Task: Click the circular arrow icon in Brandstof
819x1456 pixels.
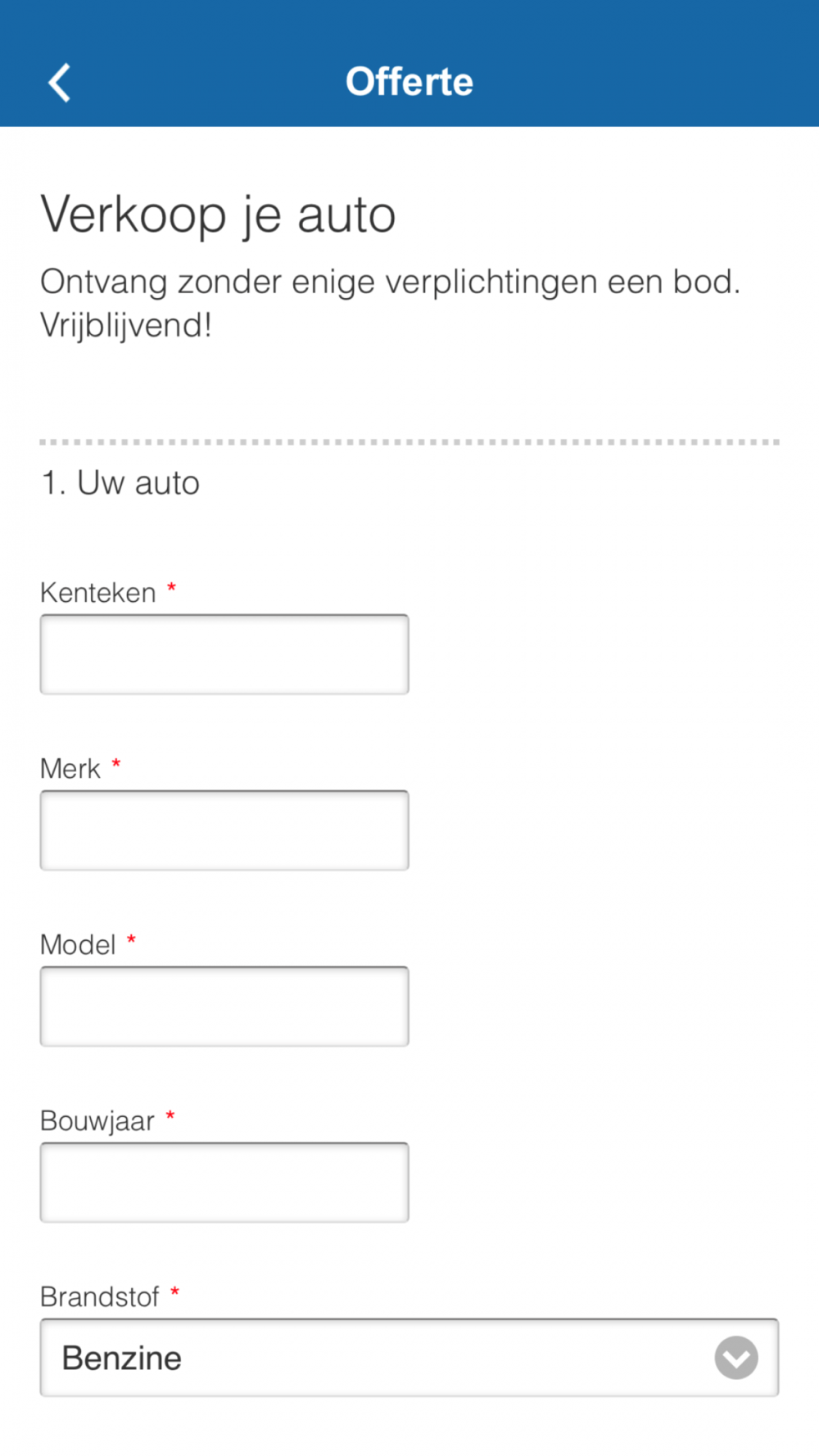Action: point(735,1358)
